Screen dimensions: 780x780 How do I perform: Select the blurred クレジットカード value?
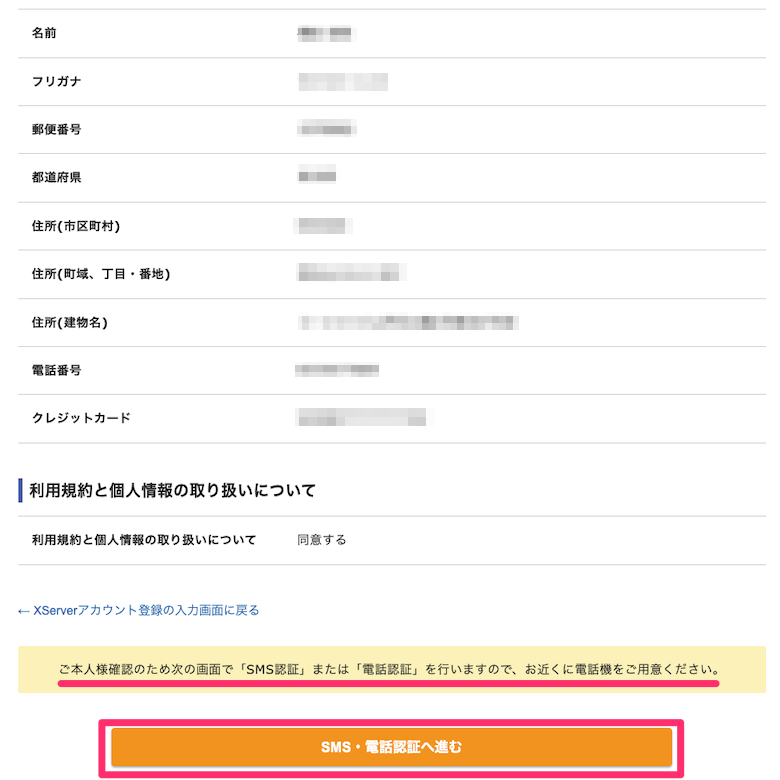[x=362, y=417]
